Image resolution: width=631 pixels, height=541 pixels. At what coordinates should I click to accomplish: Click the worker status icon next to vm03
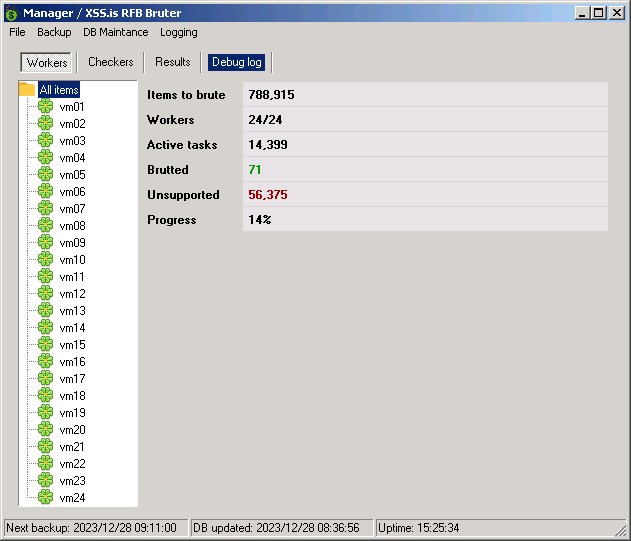[x=45, y=140]
